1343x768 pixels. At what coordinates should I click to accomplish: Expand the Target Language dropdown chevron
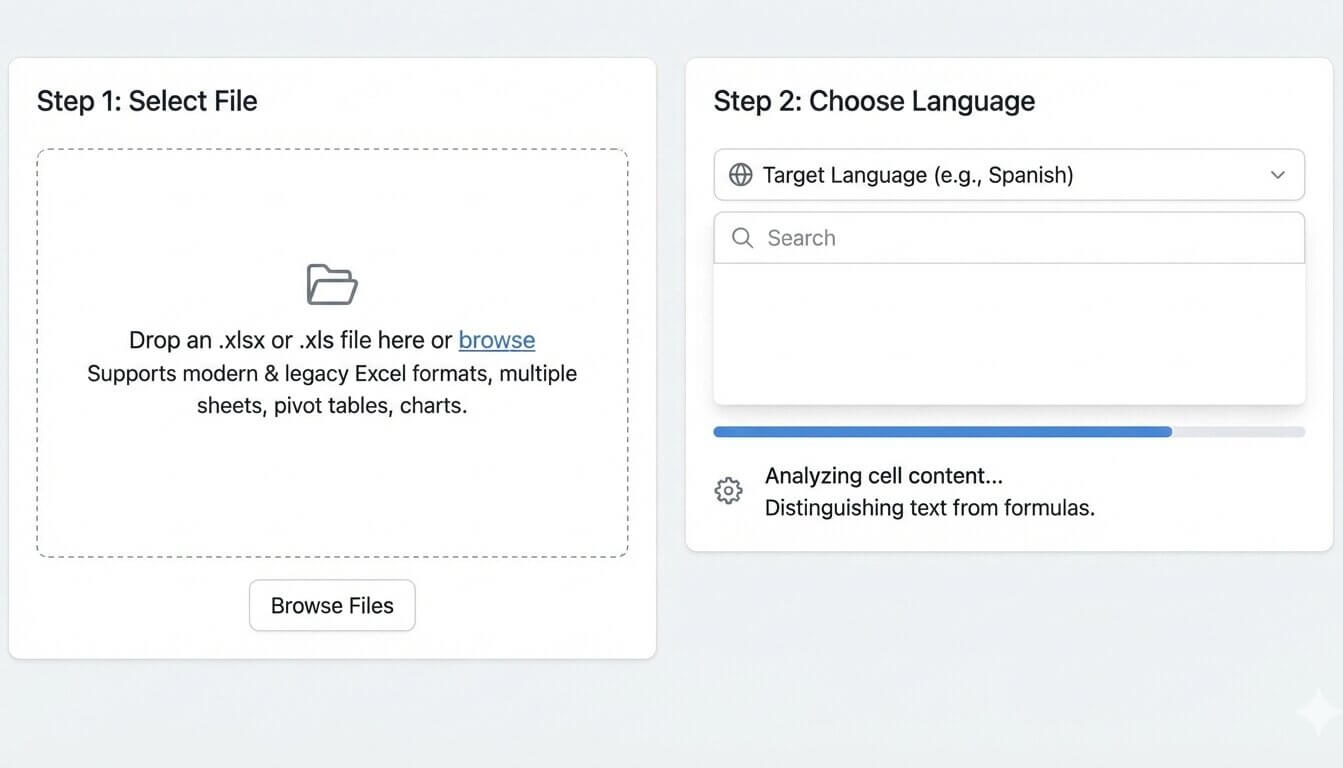point(1277,175)
